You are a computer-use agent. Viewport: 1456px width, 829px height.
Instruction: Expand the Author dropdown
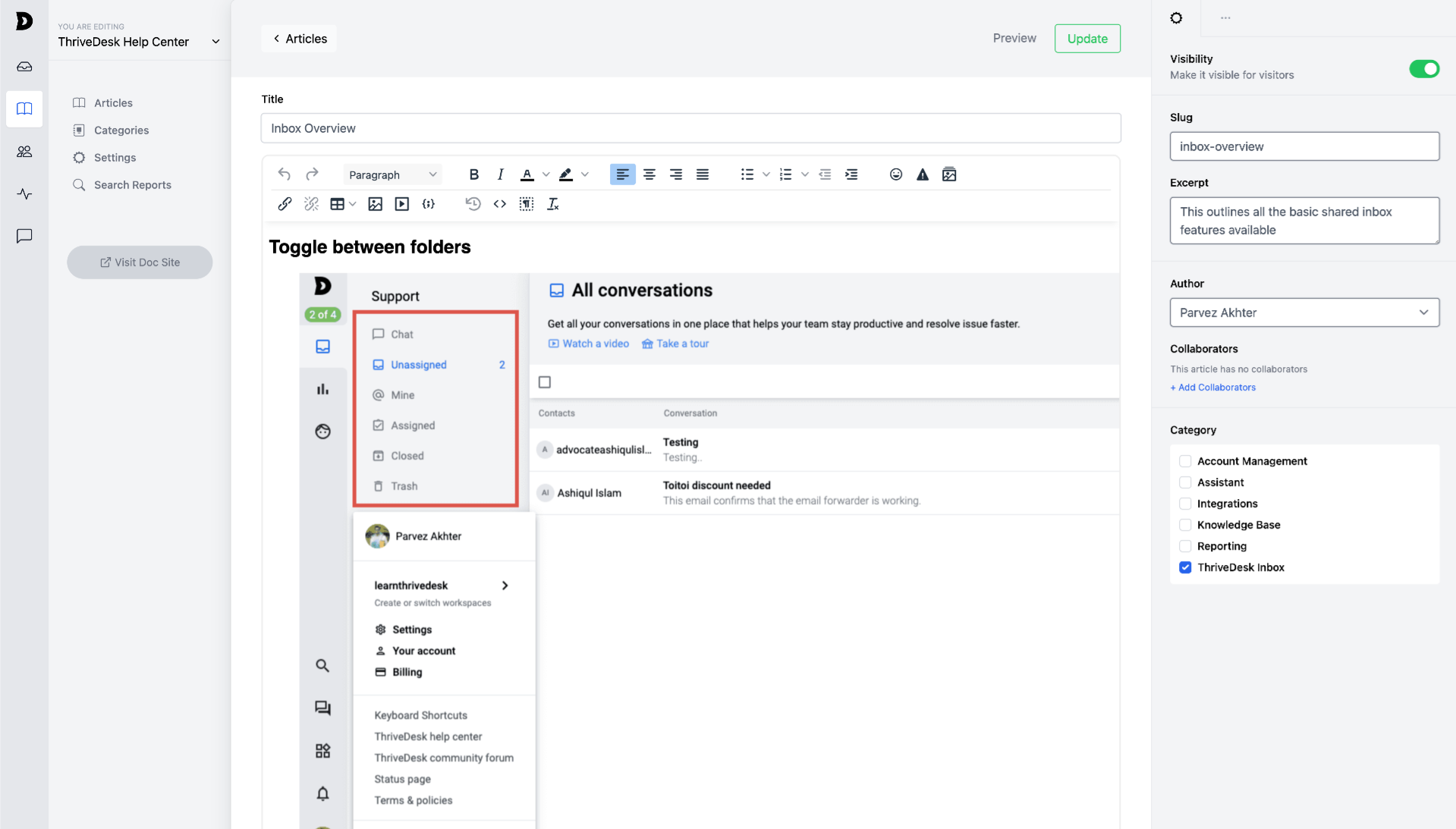pyautogui.click(x=1303, y=312)
